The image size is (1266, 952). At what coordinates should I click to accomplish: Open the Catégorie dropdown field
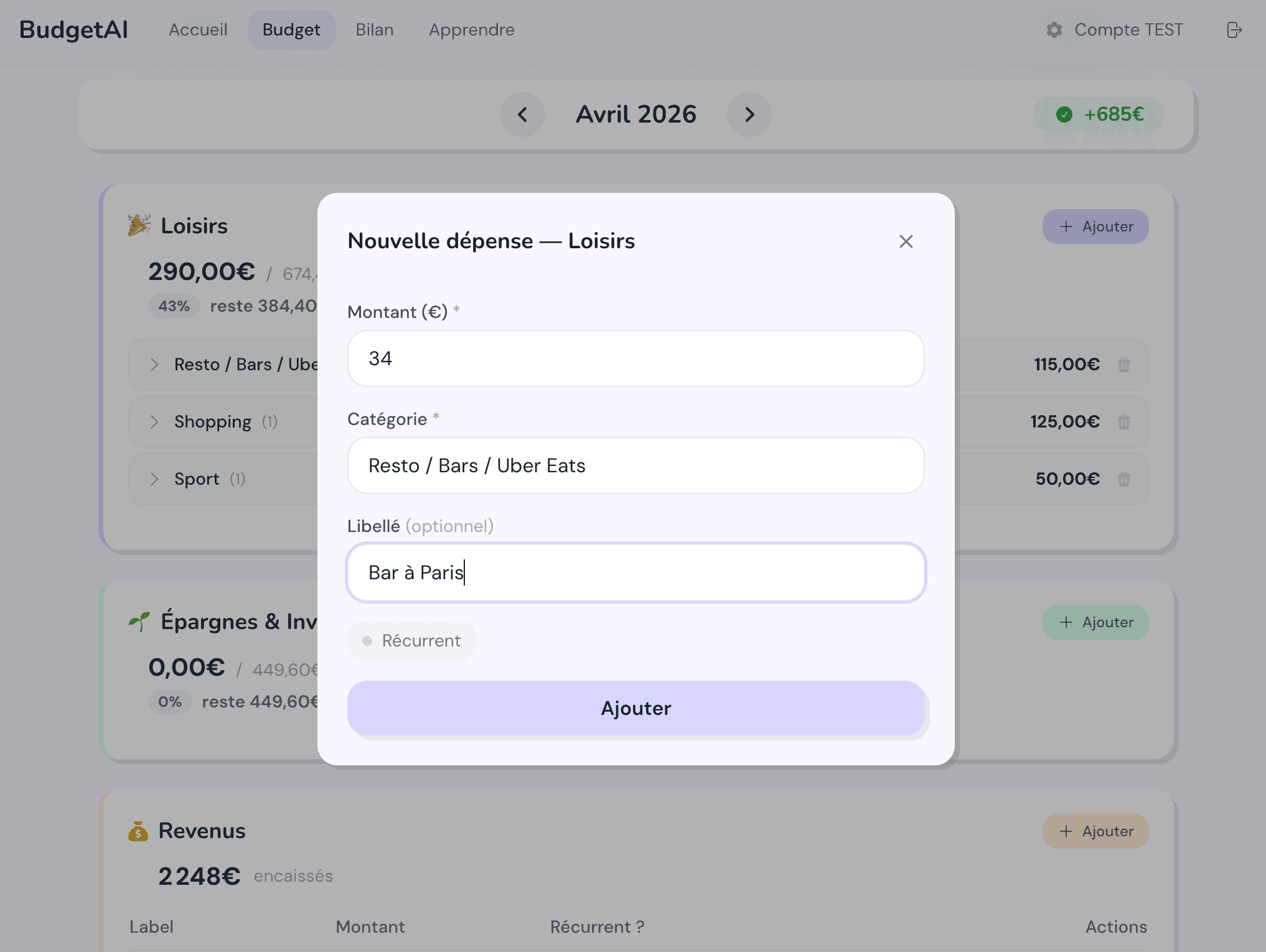(x=635, y=465)
